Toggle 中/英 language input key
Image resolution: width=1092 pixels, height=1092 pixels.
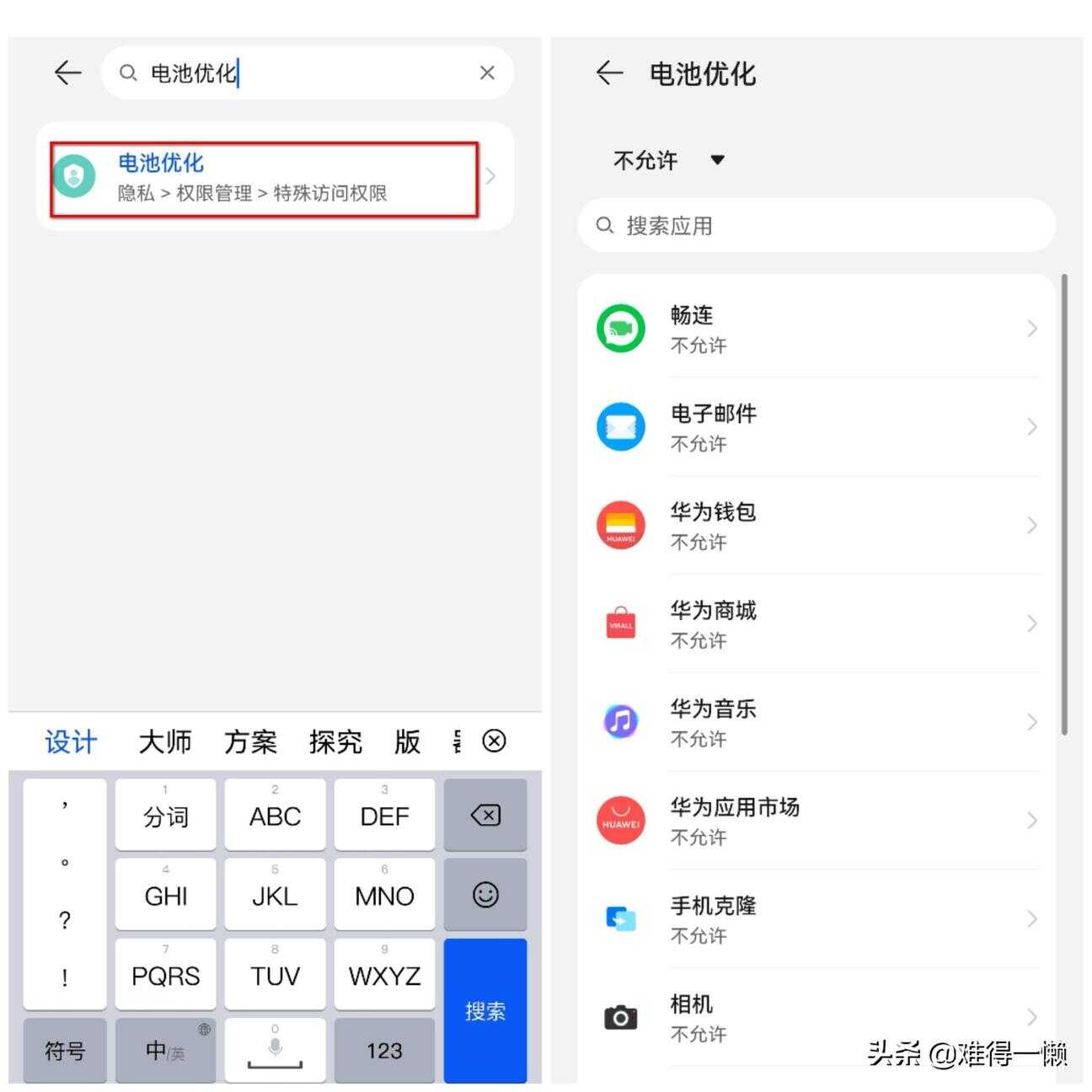[165, 1051]
